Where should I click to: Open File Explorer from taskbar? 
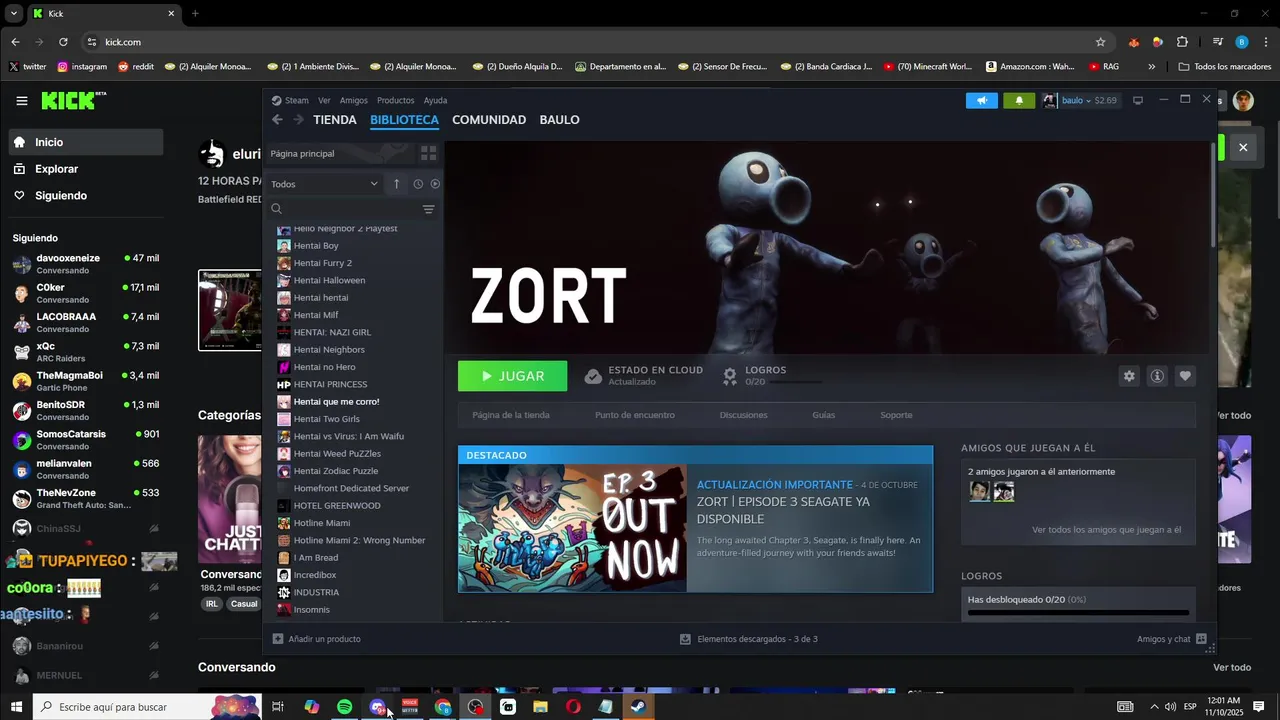pos(540,707)
